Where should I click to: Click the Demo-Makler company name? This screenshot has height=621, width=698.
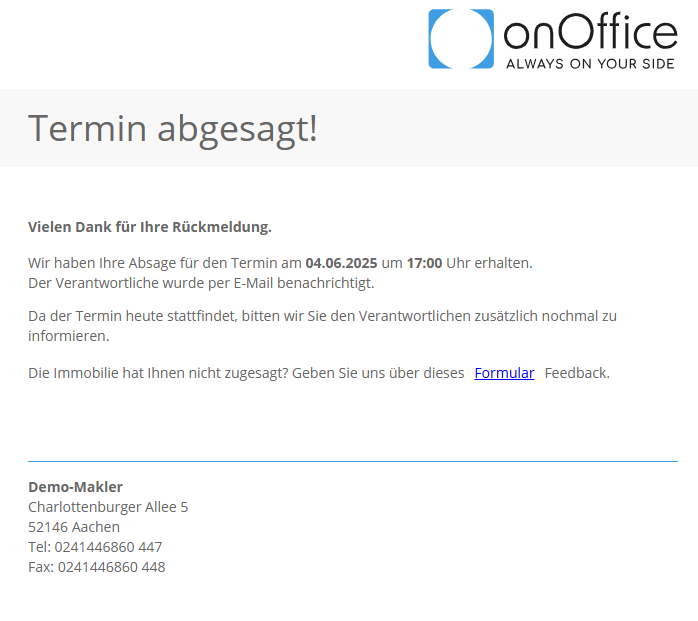tap(75, 487)
